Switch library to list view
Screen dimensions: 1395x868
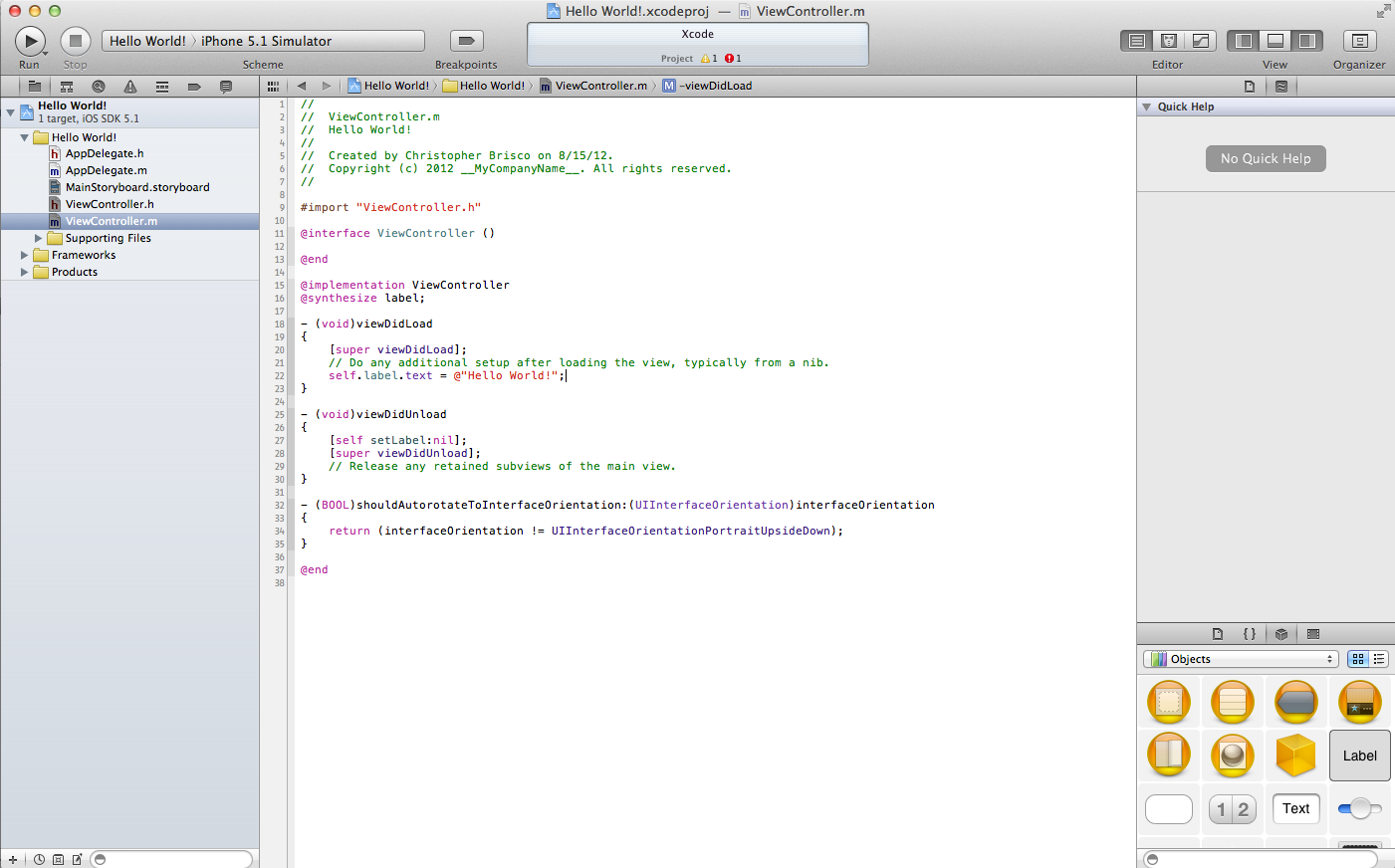[1379, 659]
